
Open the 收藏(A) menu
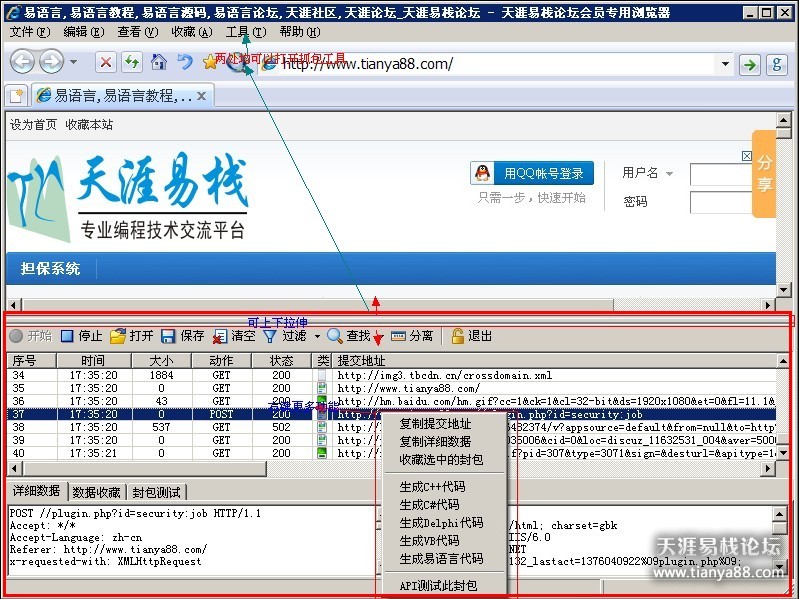click(192, 32)
